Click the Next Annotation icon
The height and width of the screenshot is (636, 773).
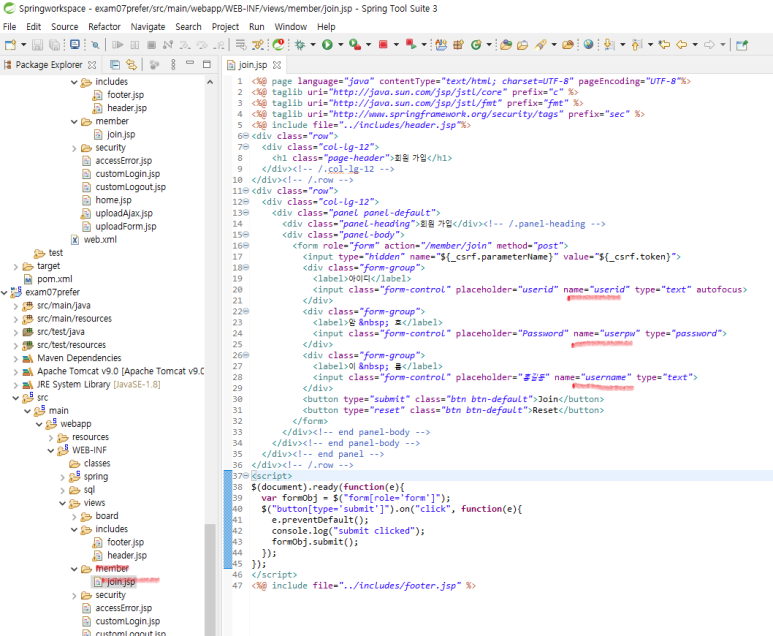point(609,45)
